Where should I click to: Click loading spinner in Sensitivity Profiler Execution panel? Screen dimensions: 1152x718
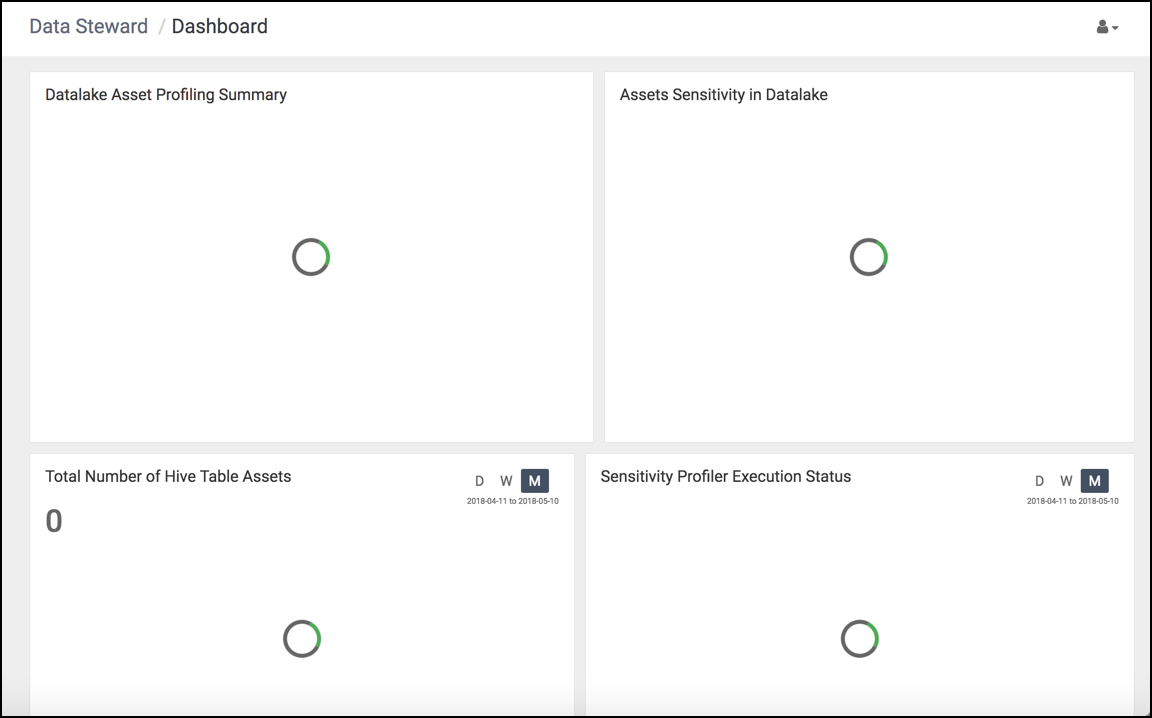pos(860,639)
